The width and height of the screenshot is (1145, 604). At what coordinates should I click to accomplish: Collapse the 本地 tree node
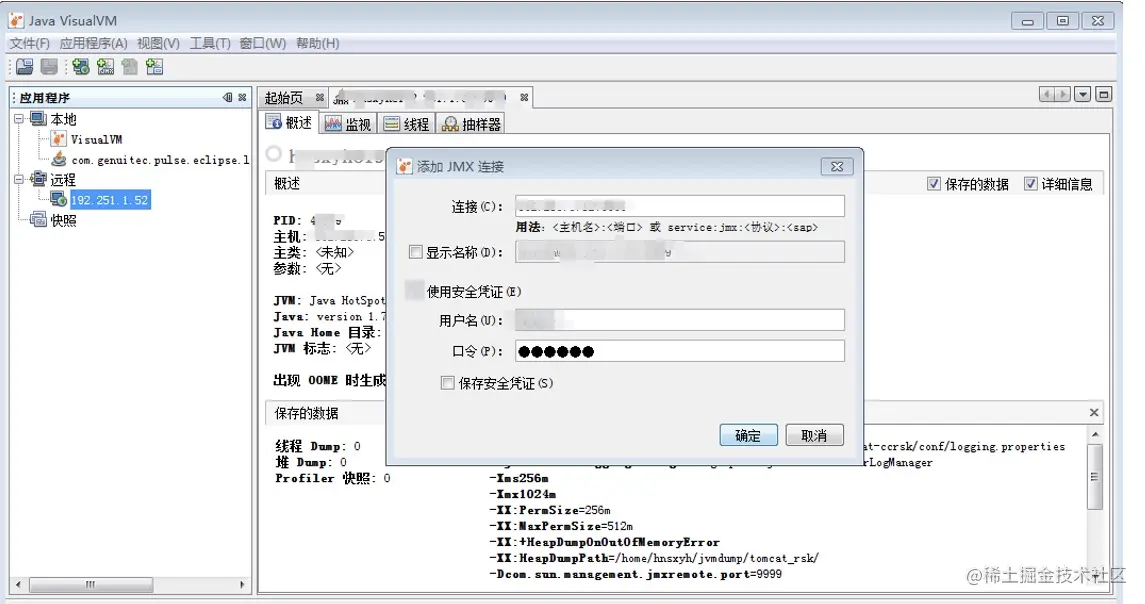click(x=20, y=118)
